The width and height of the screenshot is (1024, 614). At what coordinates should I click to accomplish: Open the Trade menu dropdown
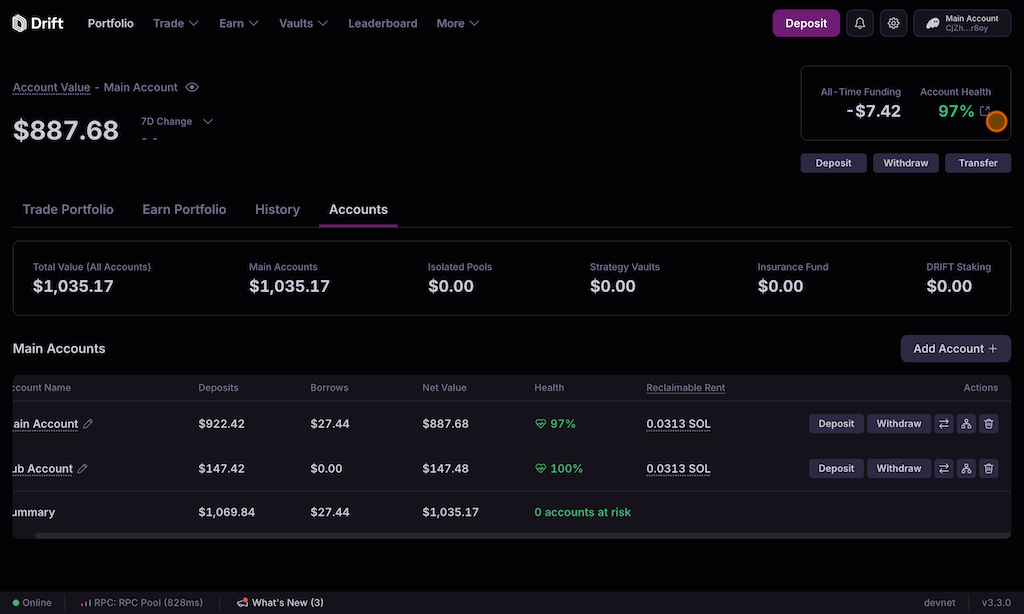coord(175,23)
